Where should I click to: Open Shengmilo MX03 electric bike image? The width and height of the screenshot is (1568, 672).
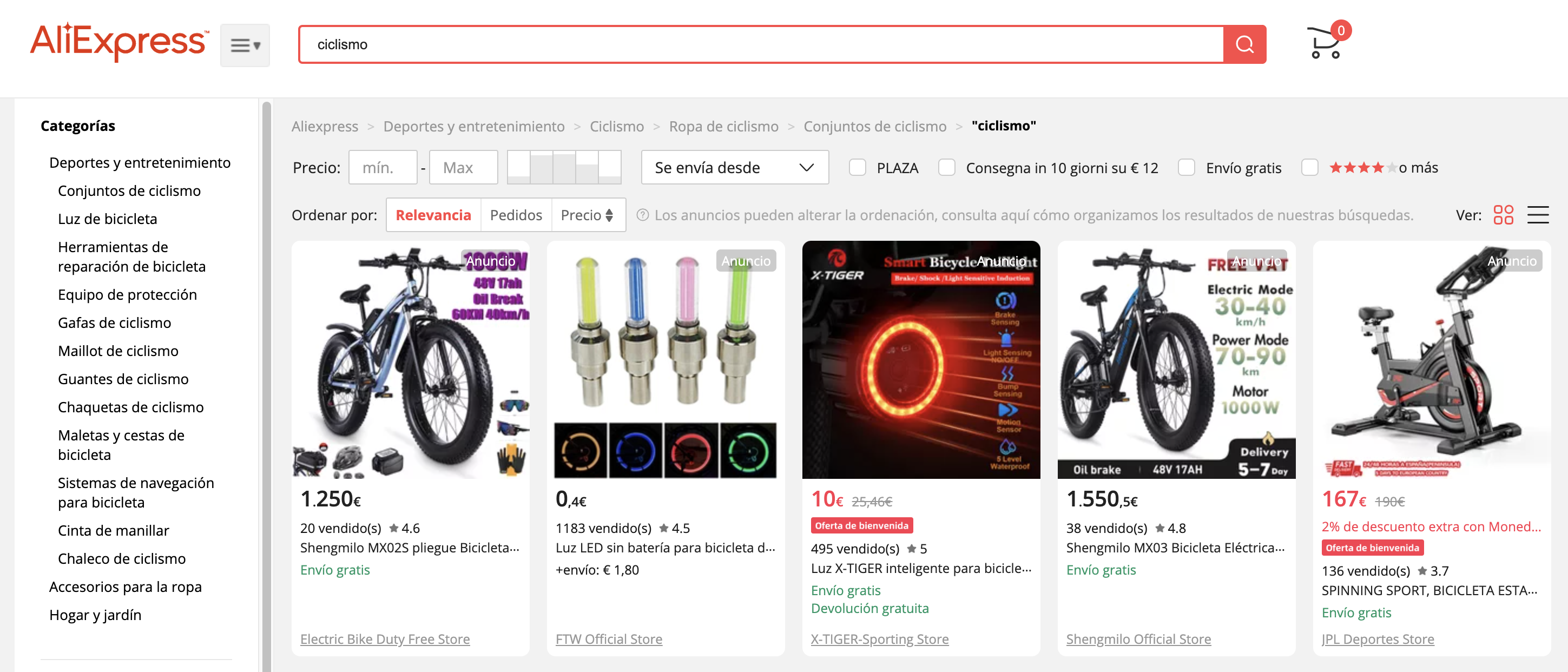[x=1177, y=360]
